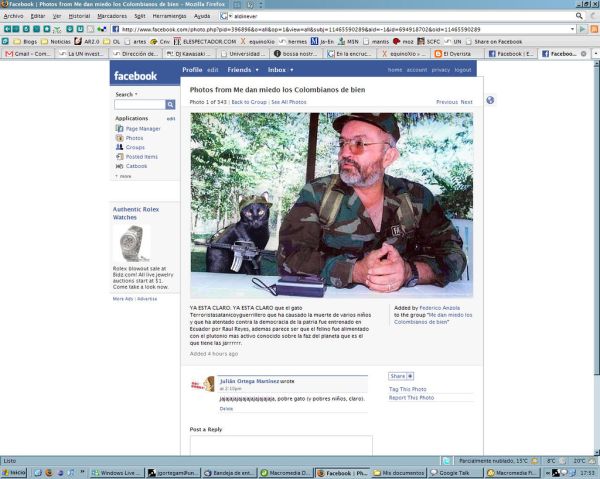This screenshot has width=600, height=479.
Task: Open the Historial menu
Action: coord(79,16)
